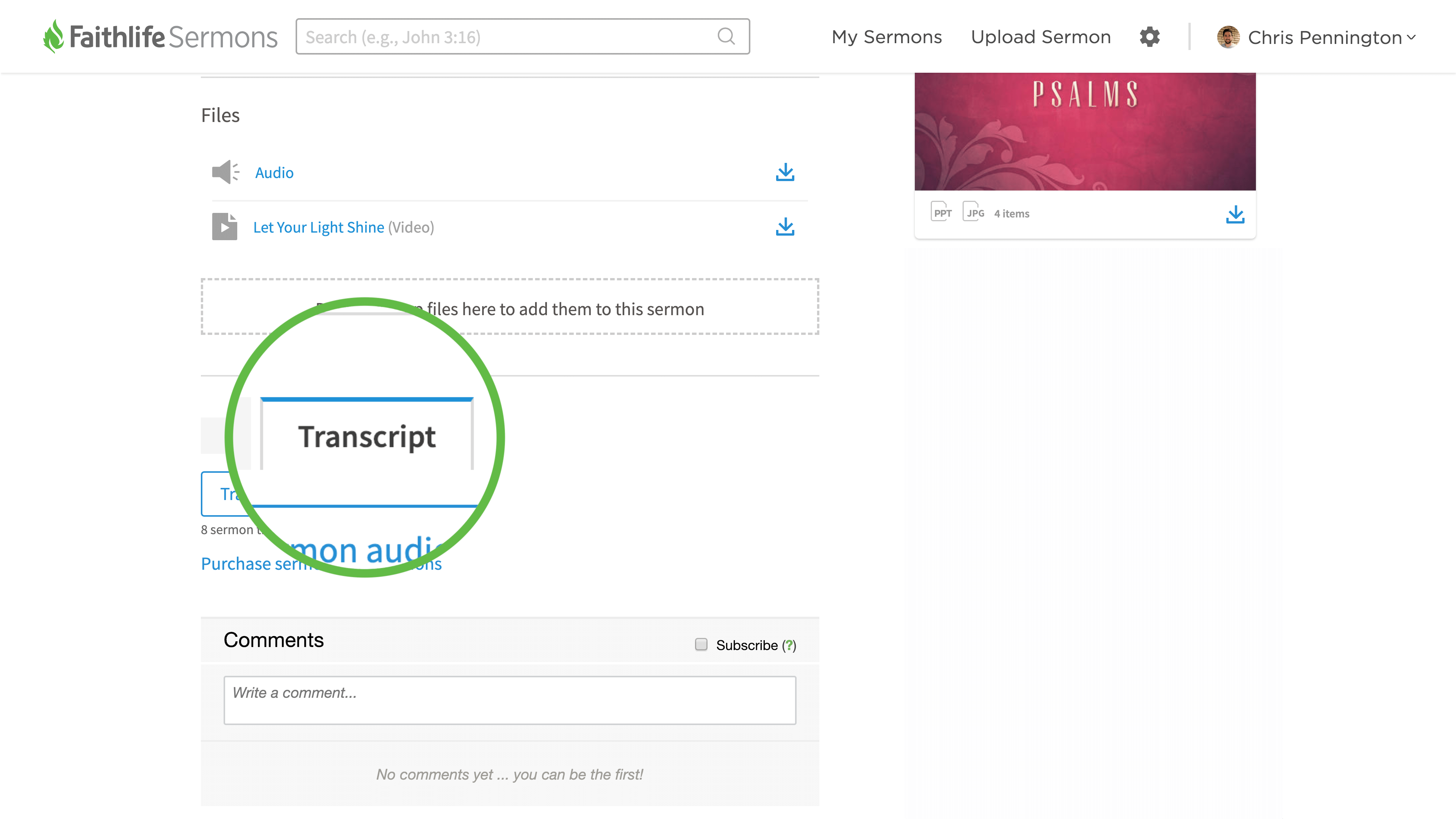This screenshot has height=819, width=1456.
Task: Click the JPG file type icon
Action: pos(974,213)
